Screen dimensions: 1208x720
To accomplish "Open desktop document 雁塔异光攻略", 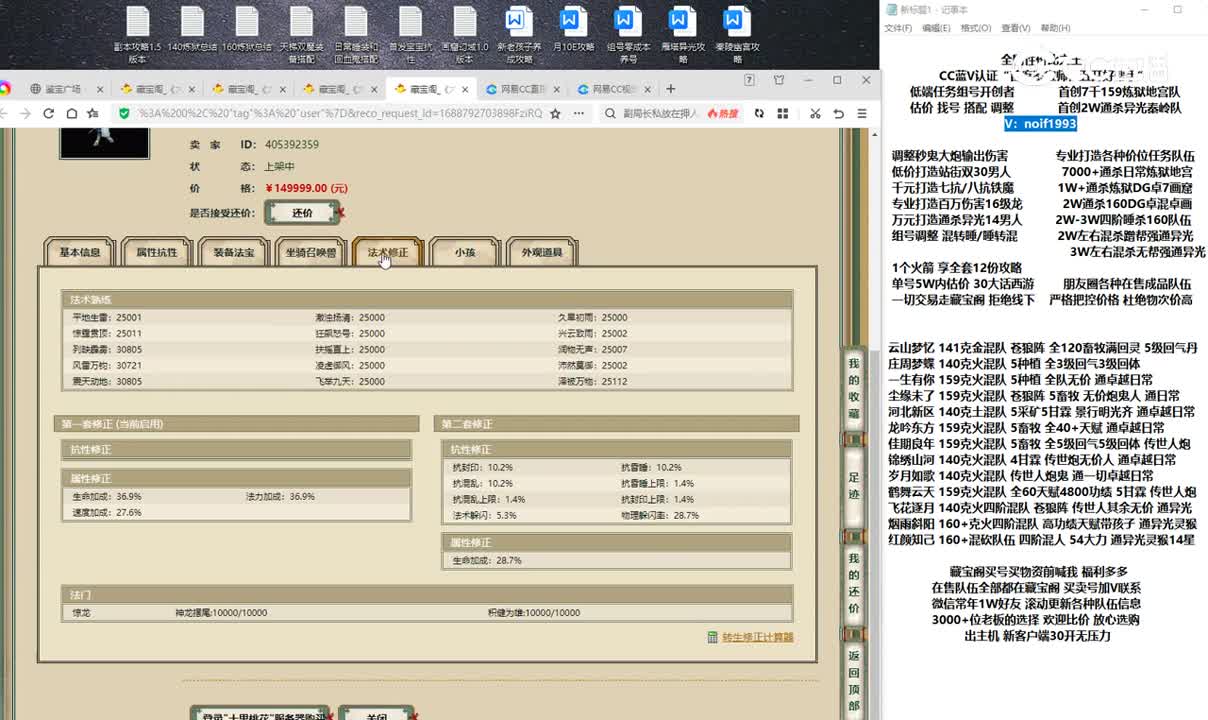I will click(683, 34).
